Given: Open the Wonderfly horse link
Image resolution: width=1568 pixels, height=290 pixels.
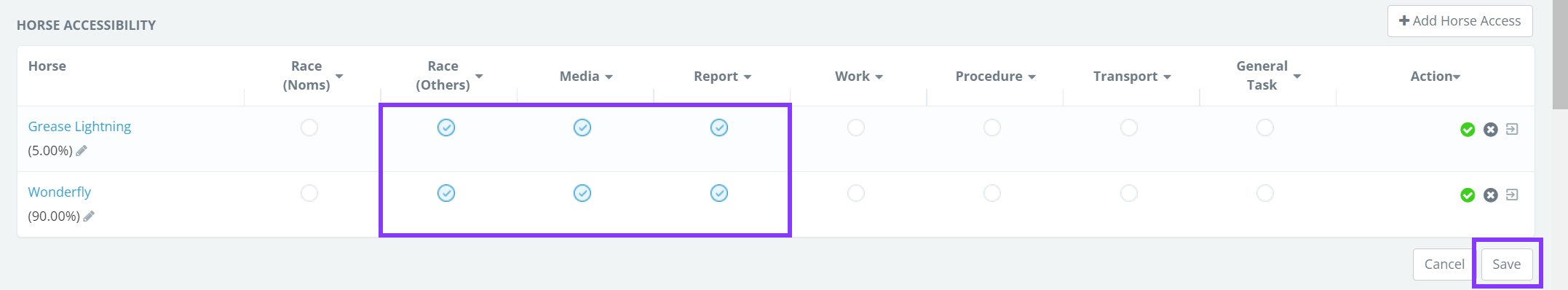Looking at the screenshot, I should 60,192.
